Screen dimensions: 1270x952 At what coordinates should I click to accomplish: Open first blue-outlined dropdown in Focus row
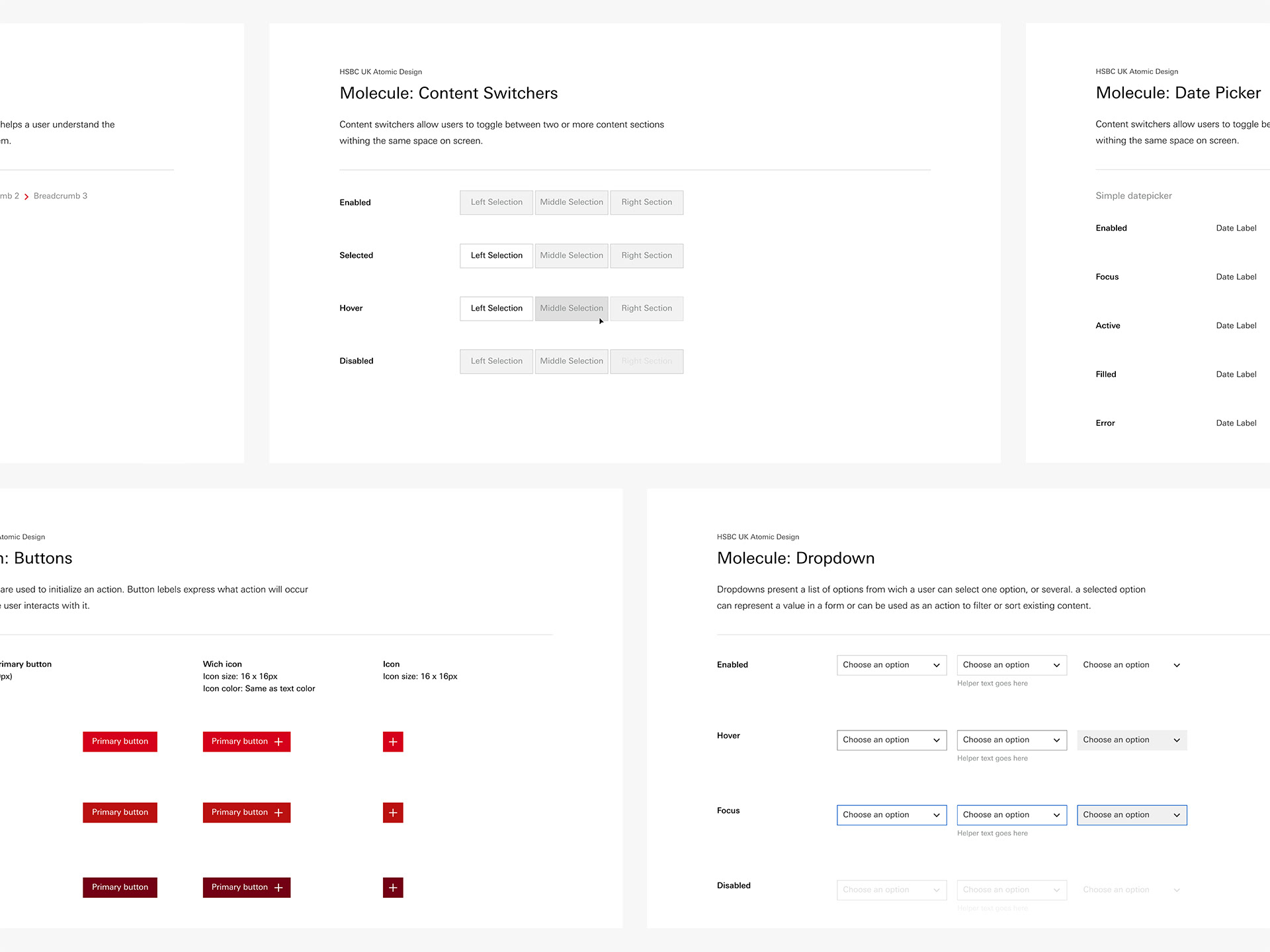click(892, 815)
